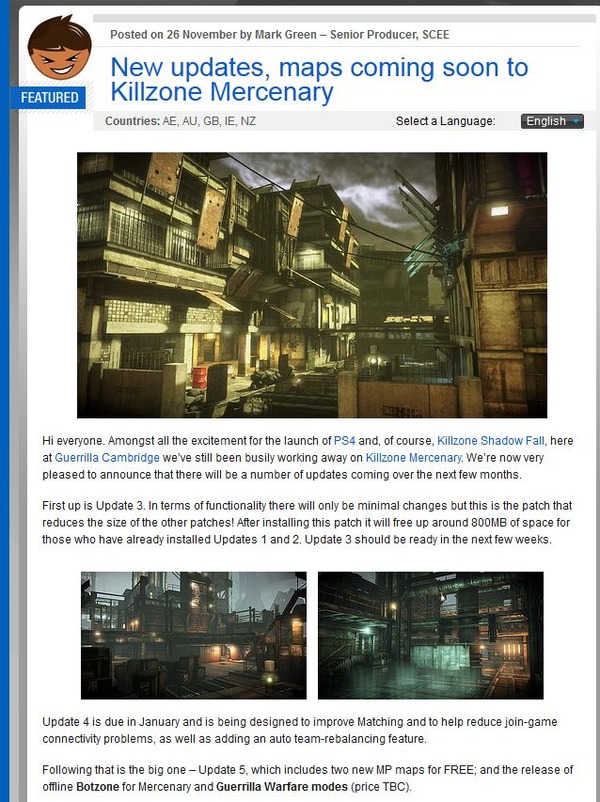
Task: Click the cartoon author avatar icon
Action: click(x=59, y=48)
